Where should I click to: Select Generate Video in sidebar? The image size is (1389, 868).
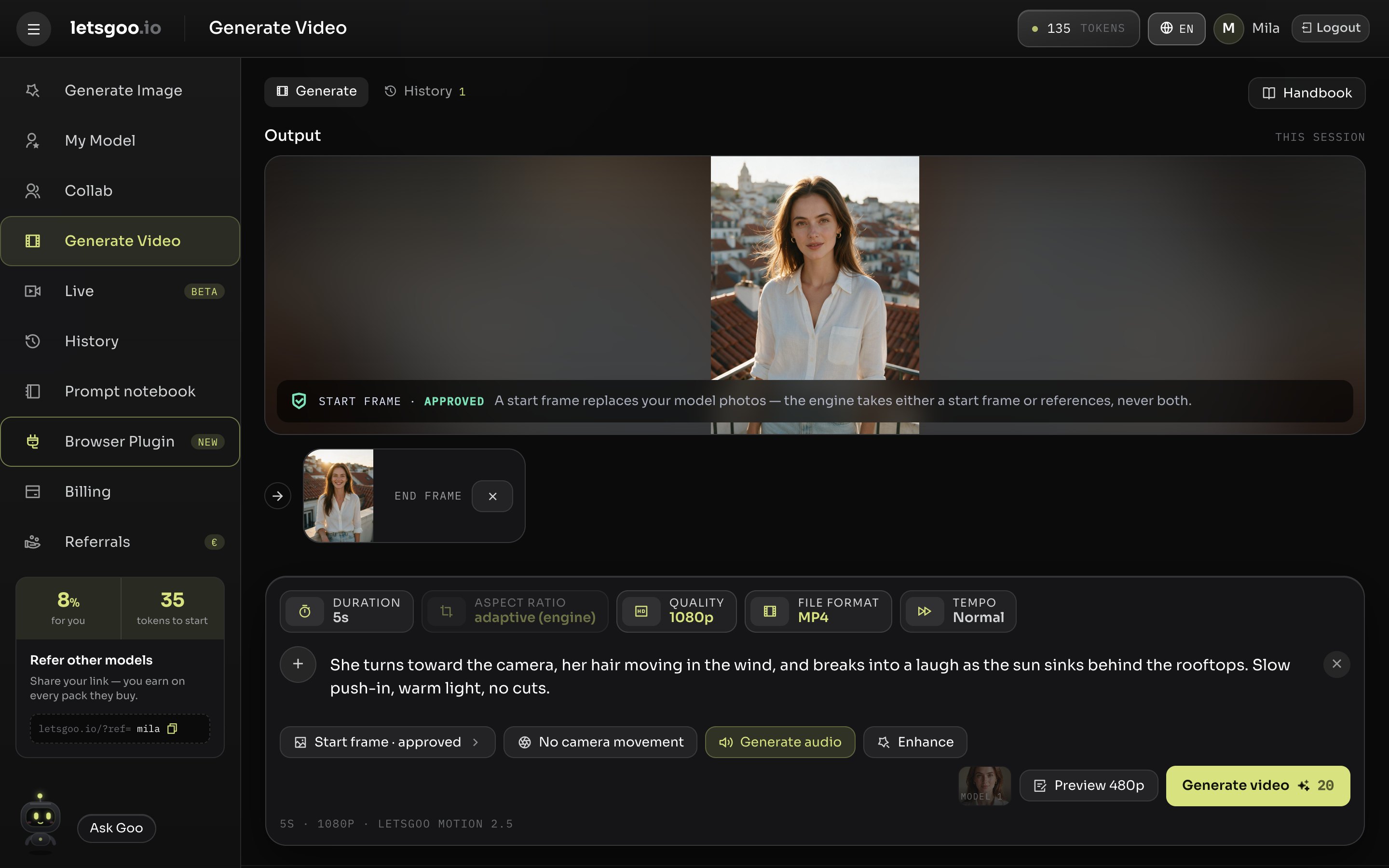point(120,241)
